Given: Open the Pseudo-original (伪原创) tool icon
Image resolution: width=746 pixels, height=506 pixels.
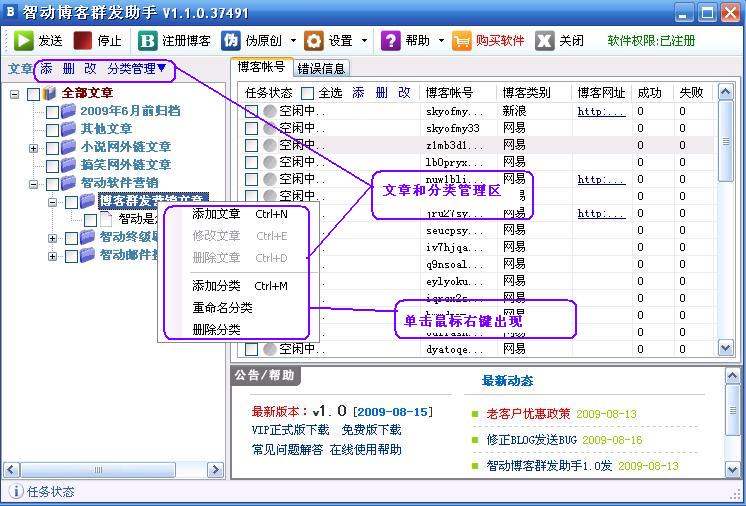Looking at the screenshot, I should (231, 41).
